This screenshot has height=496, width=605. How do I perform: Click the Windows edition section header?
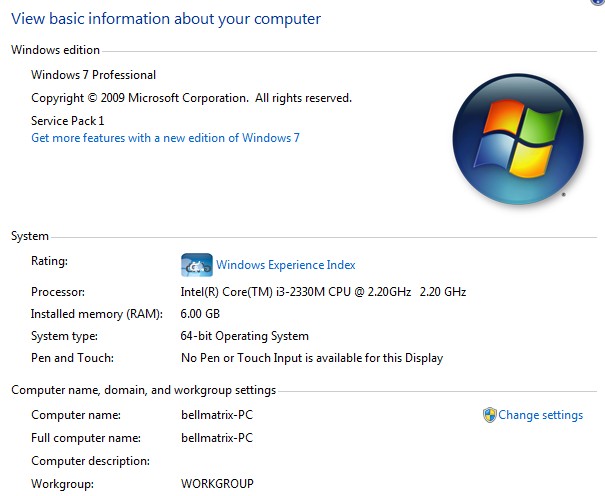[55, 50]
